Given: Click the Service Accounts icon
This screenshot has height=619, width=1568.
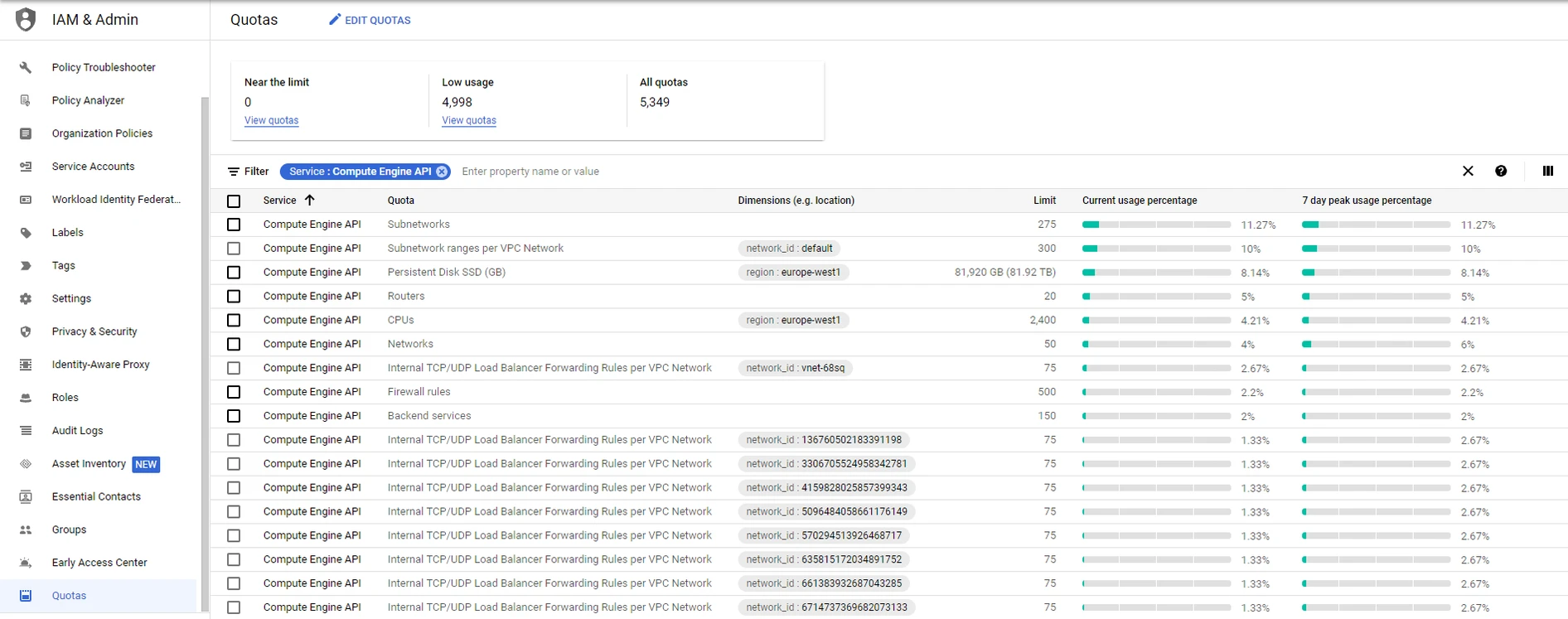Looking at the screenshot, I should coord(26,167).
